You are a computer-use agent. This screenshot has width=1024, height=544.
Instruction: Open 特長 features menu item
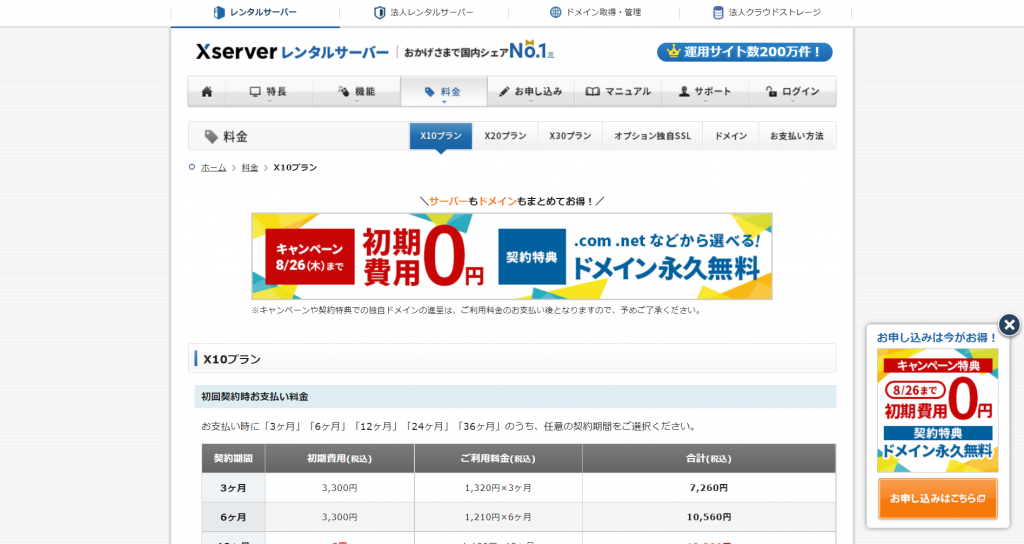[x=269, y=91]
